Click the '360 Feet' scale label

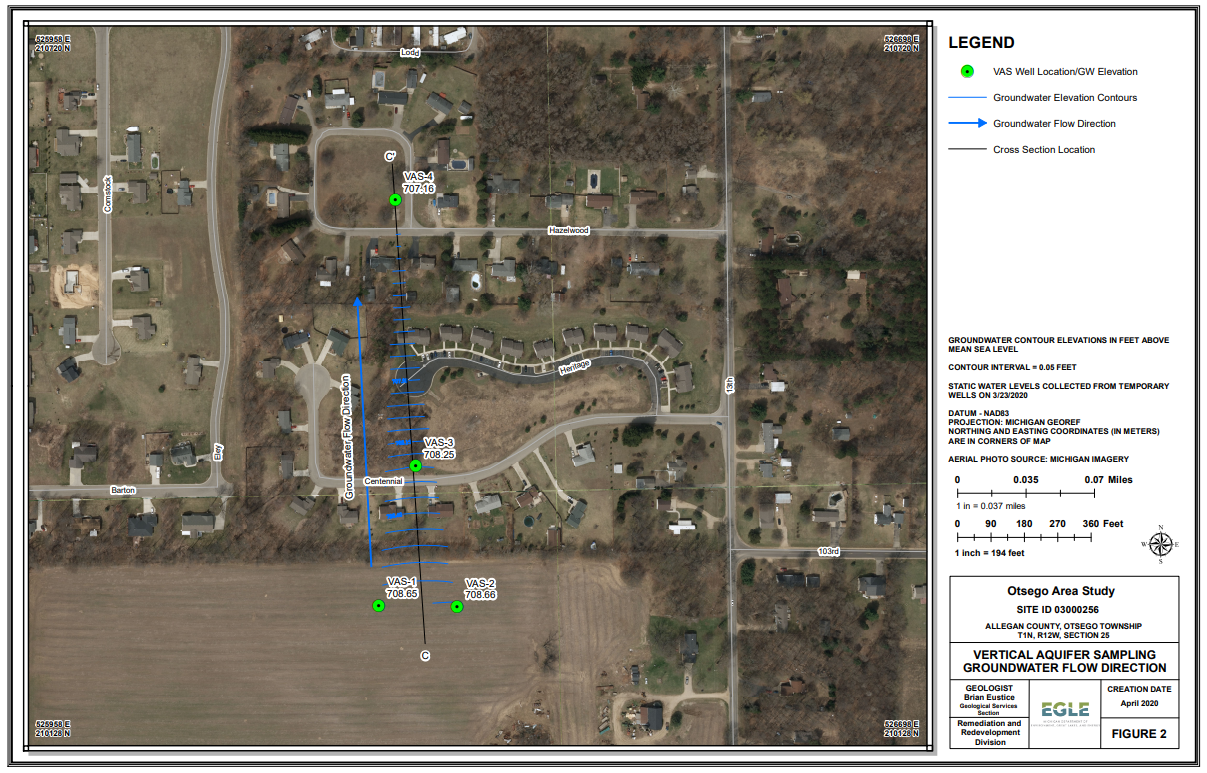point(1102,524)
